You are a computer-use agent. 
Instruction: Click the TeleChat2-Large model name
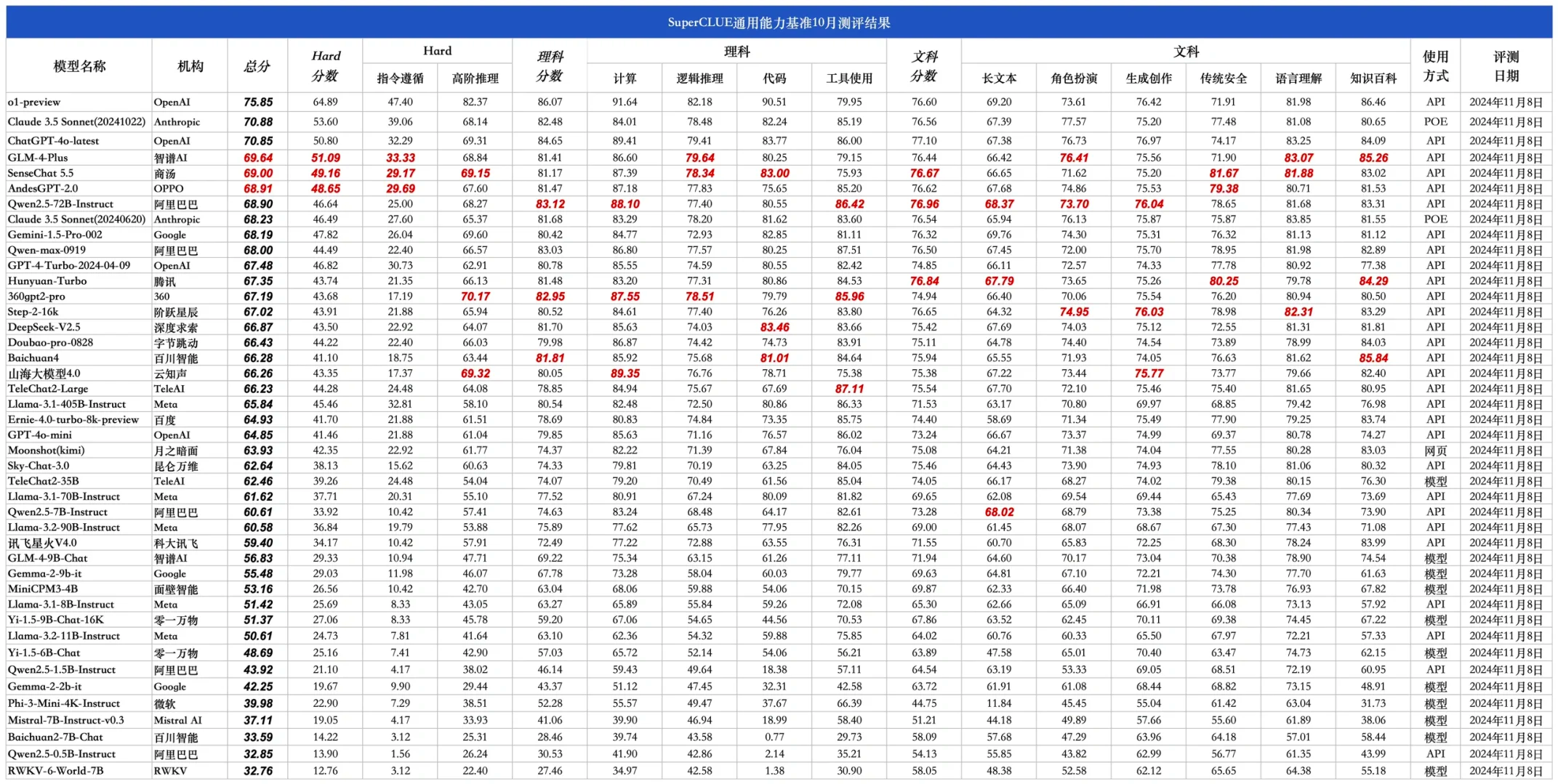click(48, 389)
